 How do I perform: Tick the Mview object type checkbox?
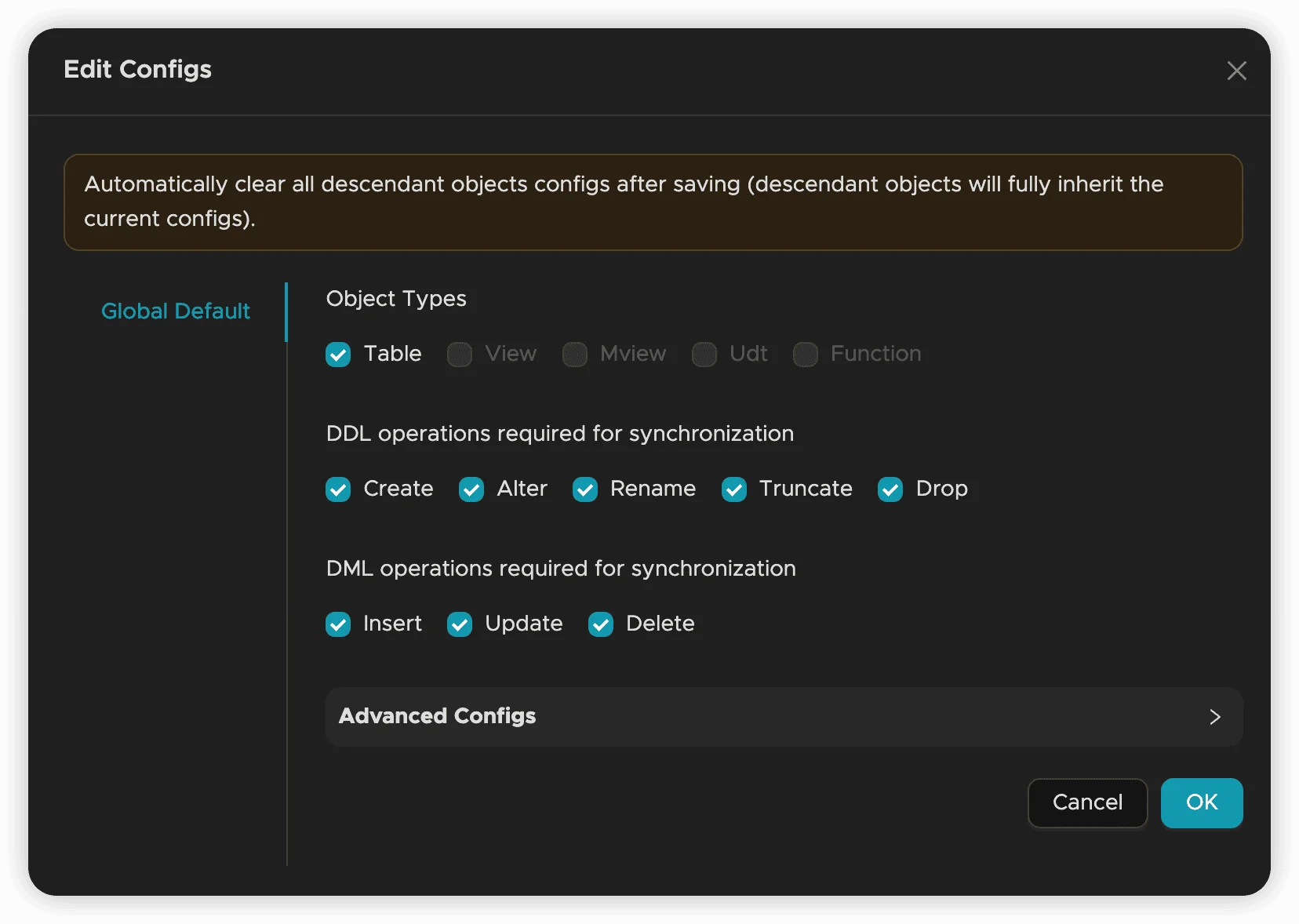pyautogui.click(x=575, y=355)
